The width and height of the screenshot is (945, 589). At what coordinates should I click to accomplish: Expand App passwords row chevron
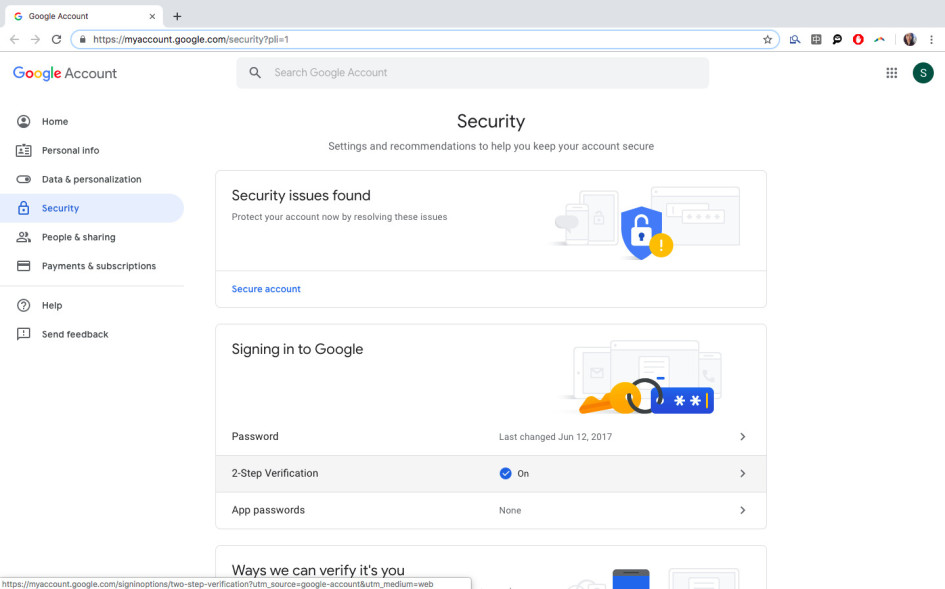(742, 510)
